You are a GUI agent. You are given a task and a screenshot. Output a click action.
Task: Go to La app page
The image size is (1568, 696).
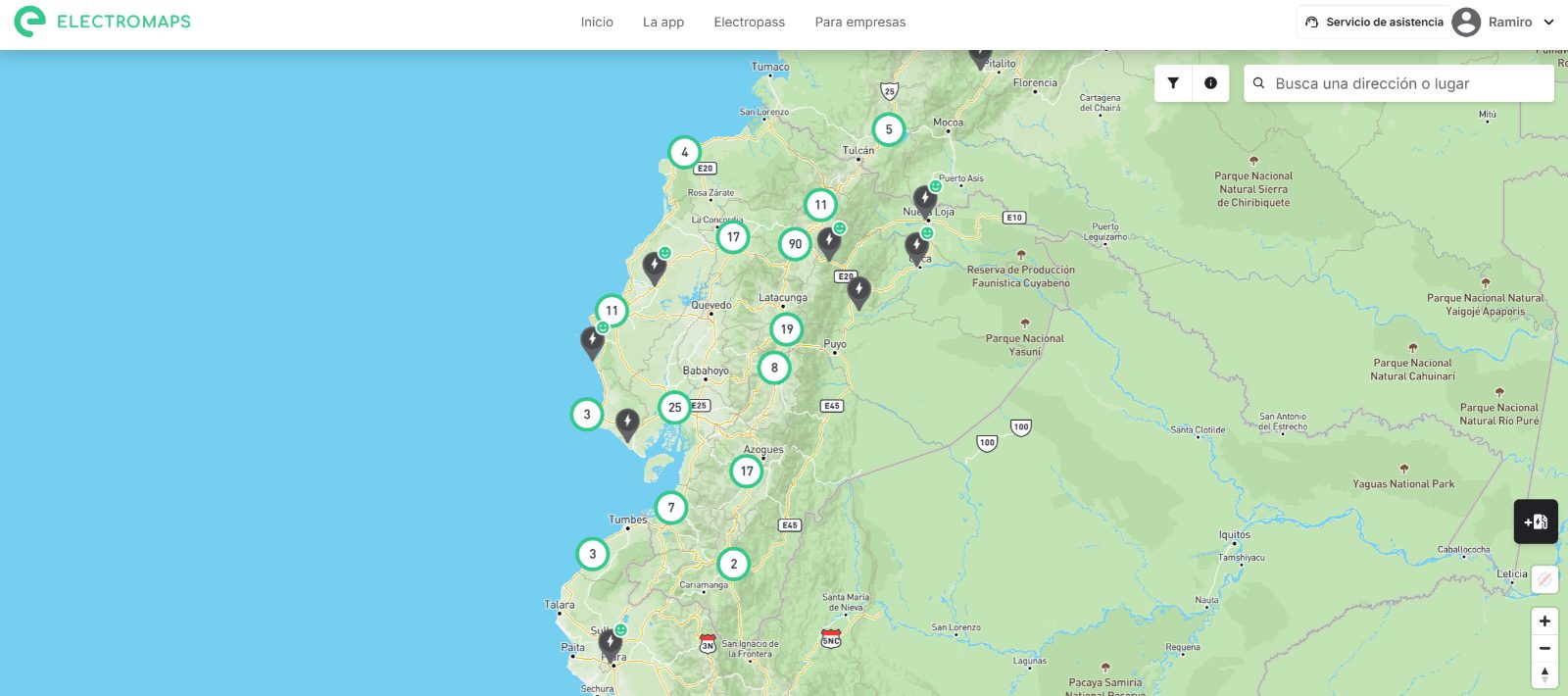663,22
